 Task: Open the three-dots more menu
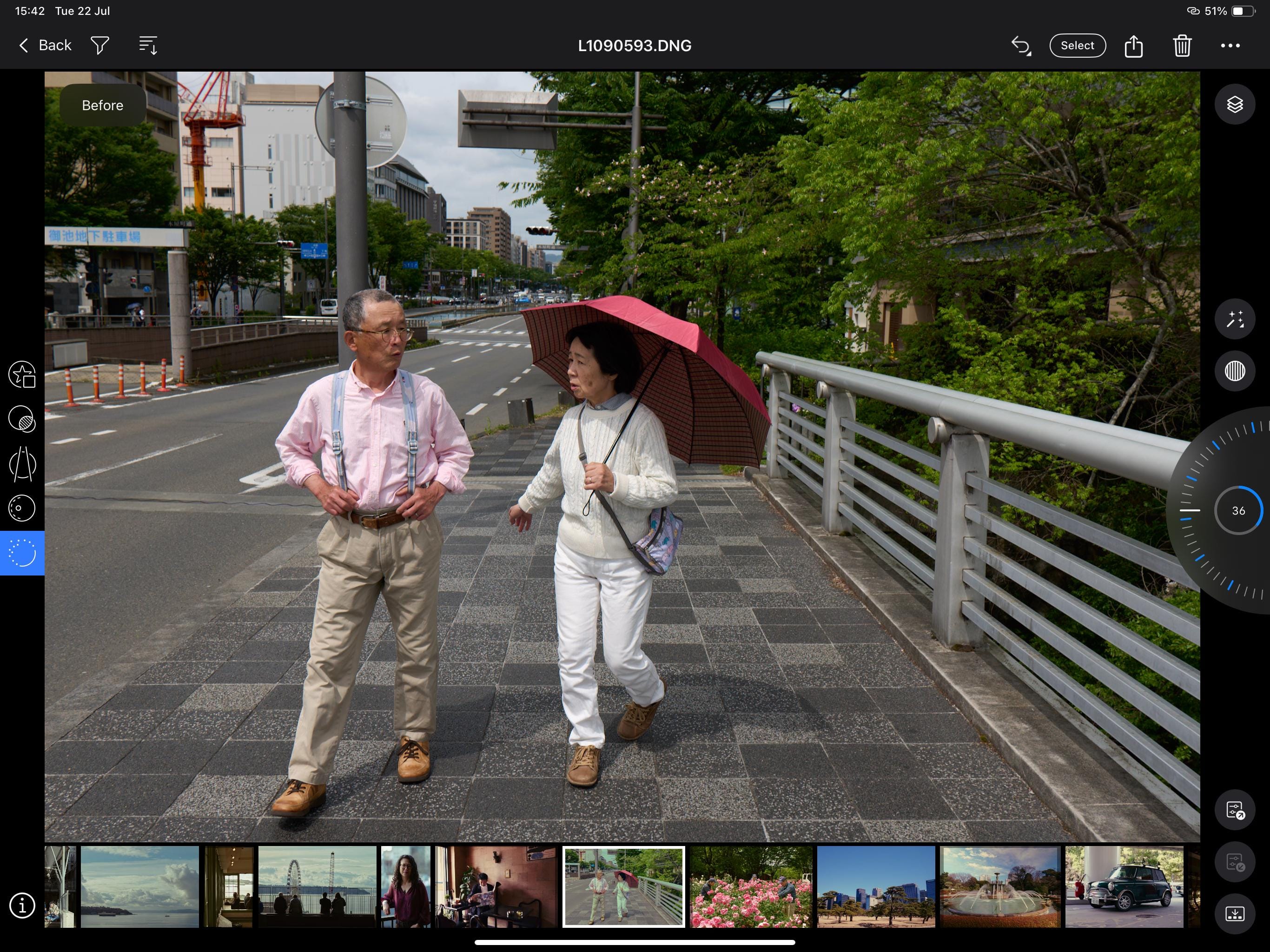(1230, 46)
